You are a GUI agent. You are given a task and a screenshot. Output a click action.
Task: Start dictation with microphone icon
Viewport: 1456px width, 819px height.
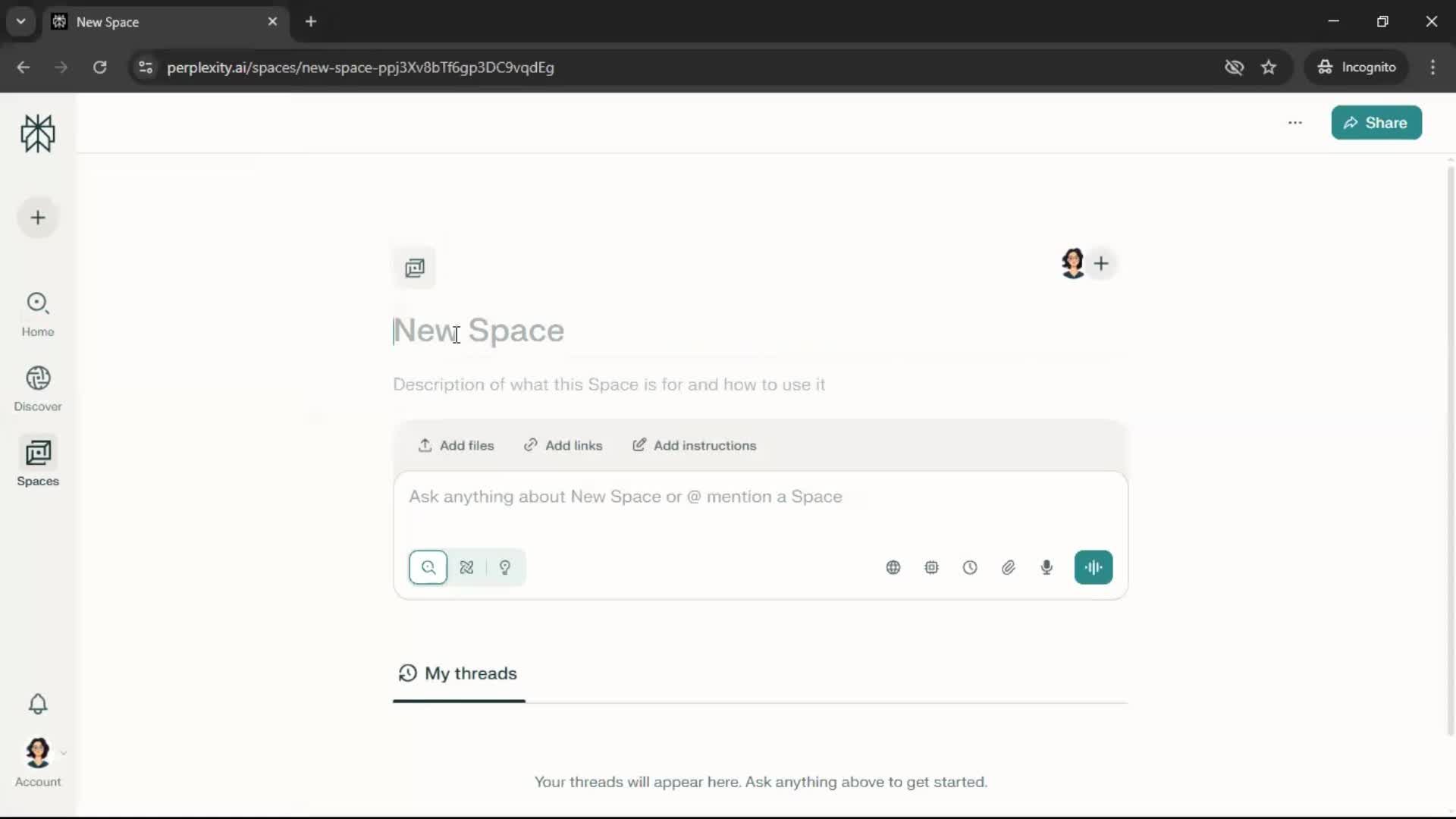[1046, 567]
